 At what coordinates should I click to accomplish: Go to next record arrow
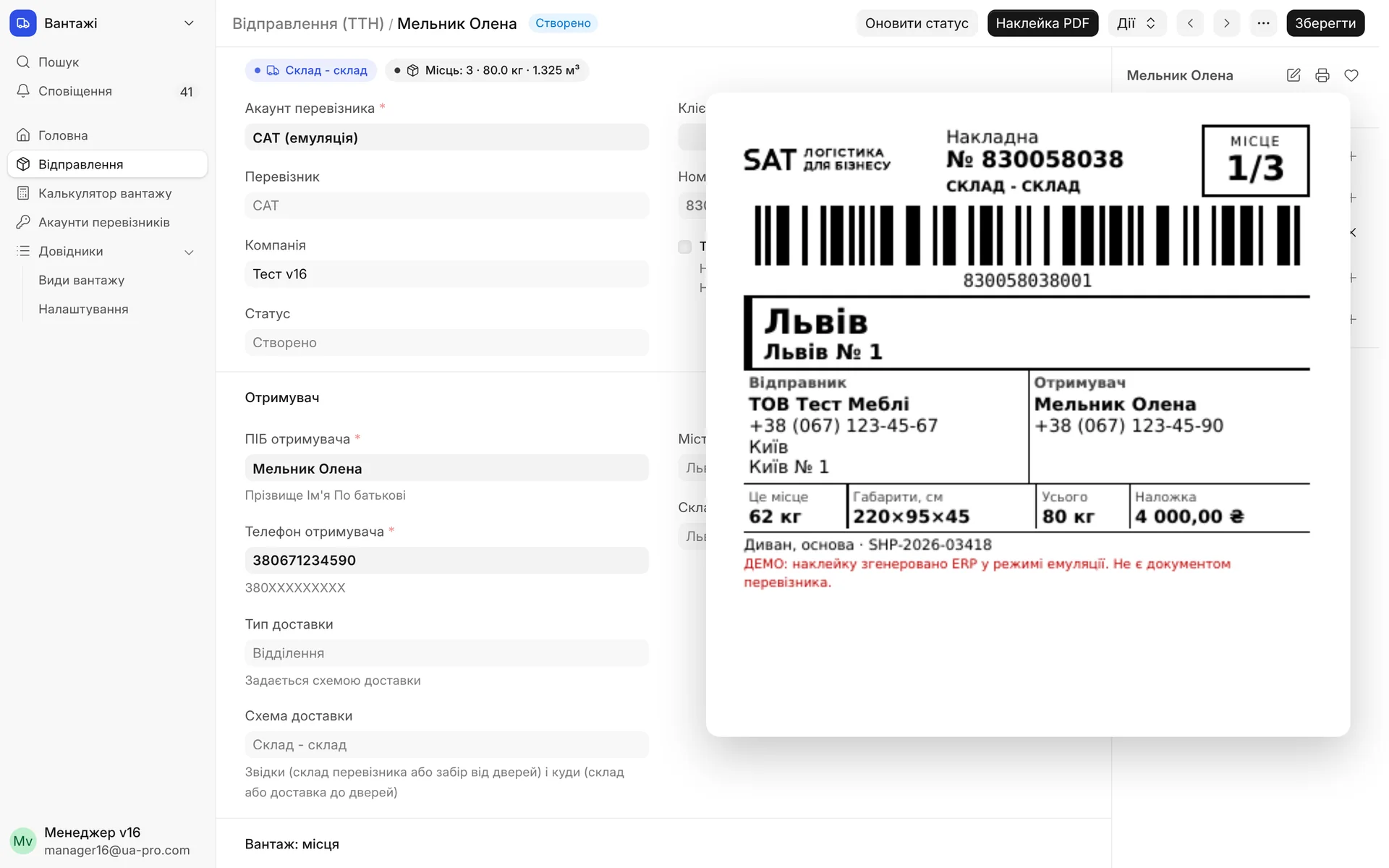tap(1226, 23)
